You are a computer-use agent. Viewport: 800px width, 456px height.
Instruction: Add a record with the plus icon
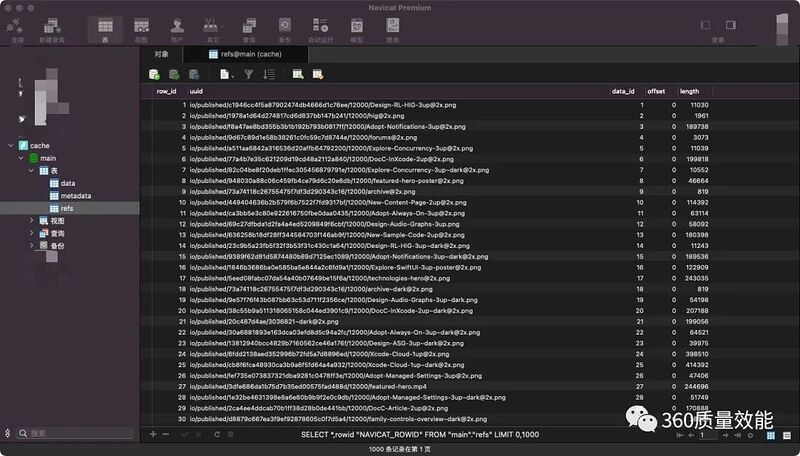click(153, 435)
